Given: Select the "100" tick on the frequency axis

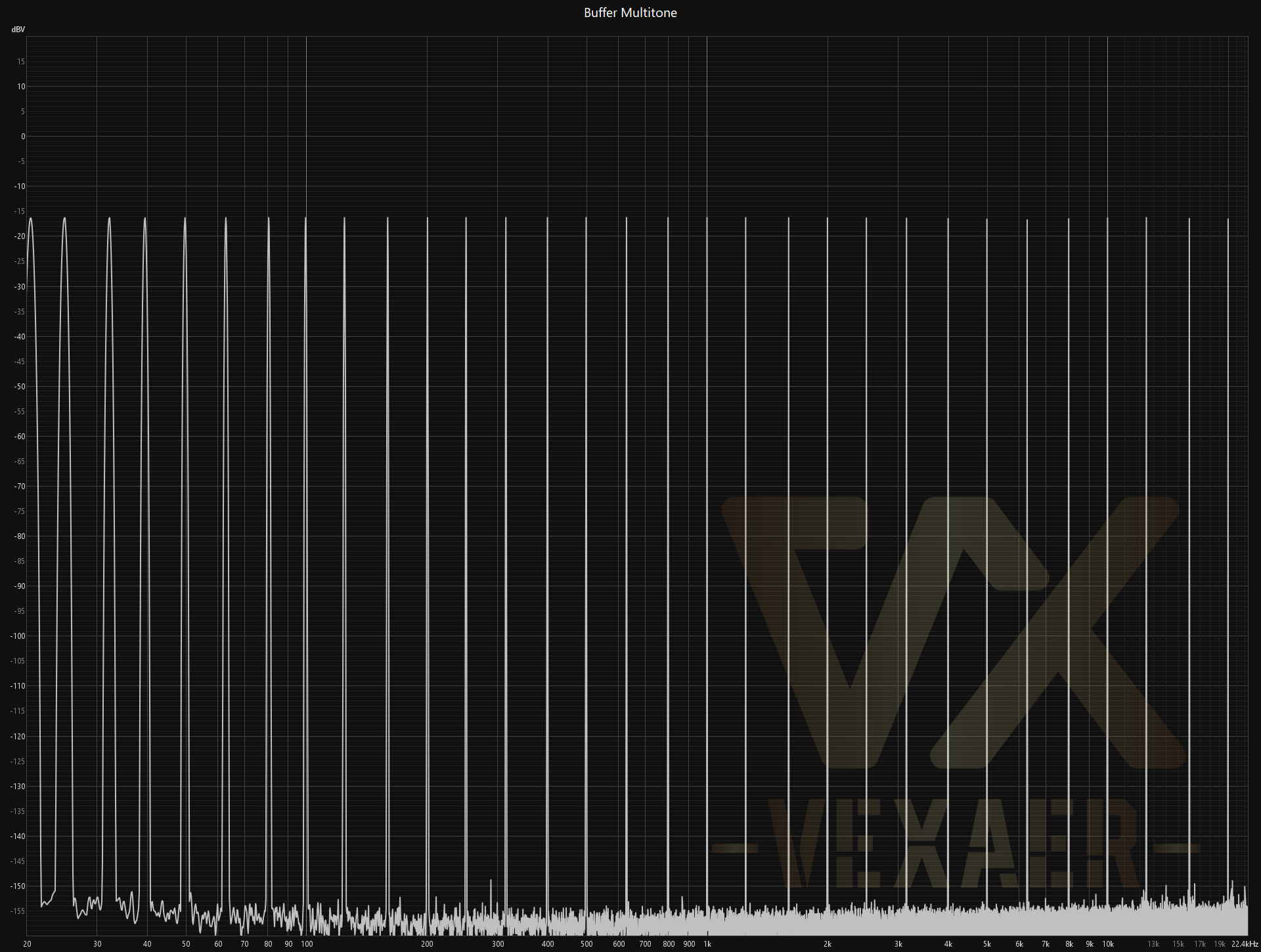Looking at the screenshot, I should coord(307,944).
